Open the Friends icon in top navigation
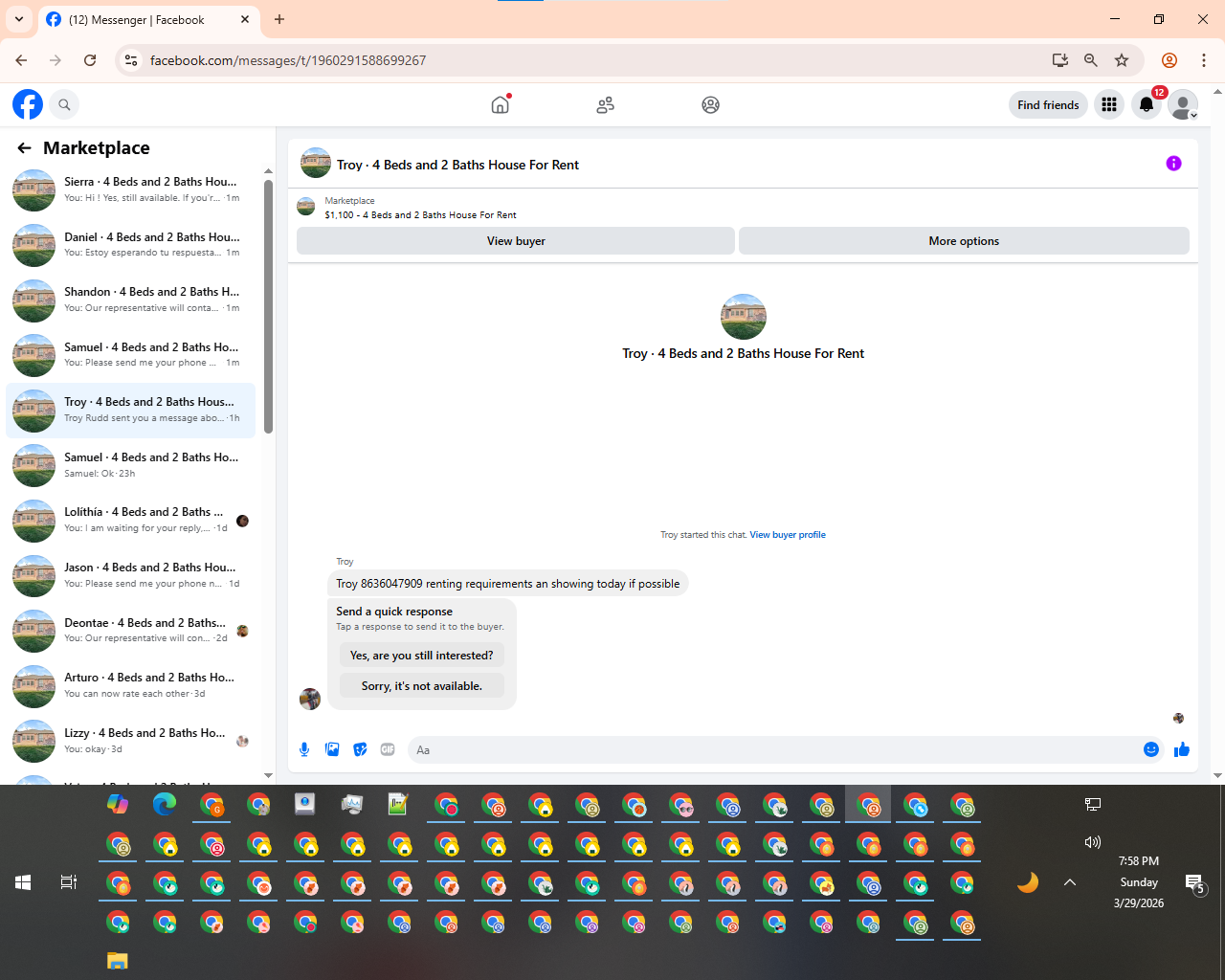Screen dimensions: 1225x980 click(x=605, y=104)
